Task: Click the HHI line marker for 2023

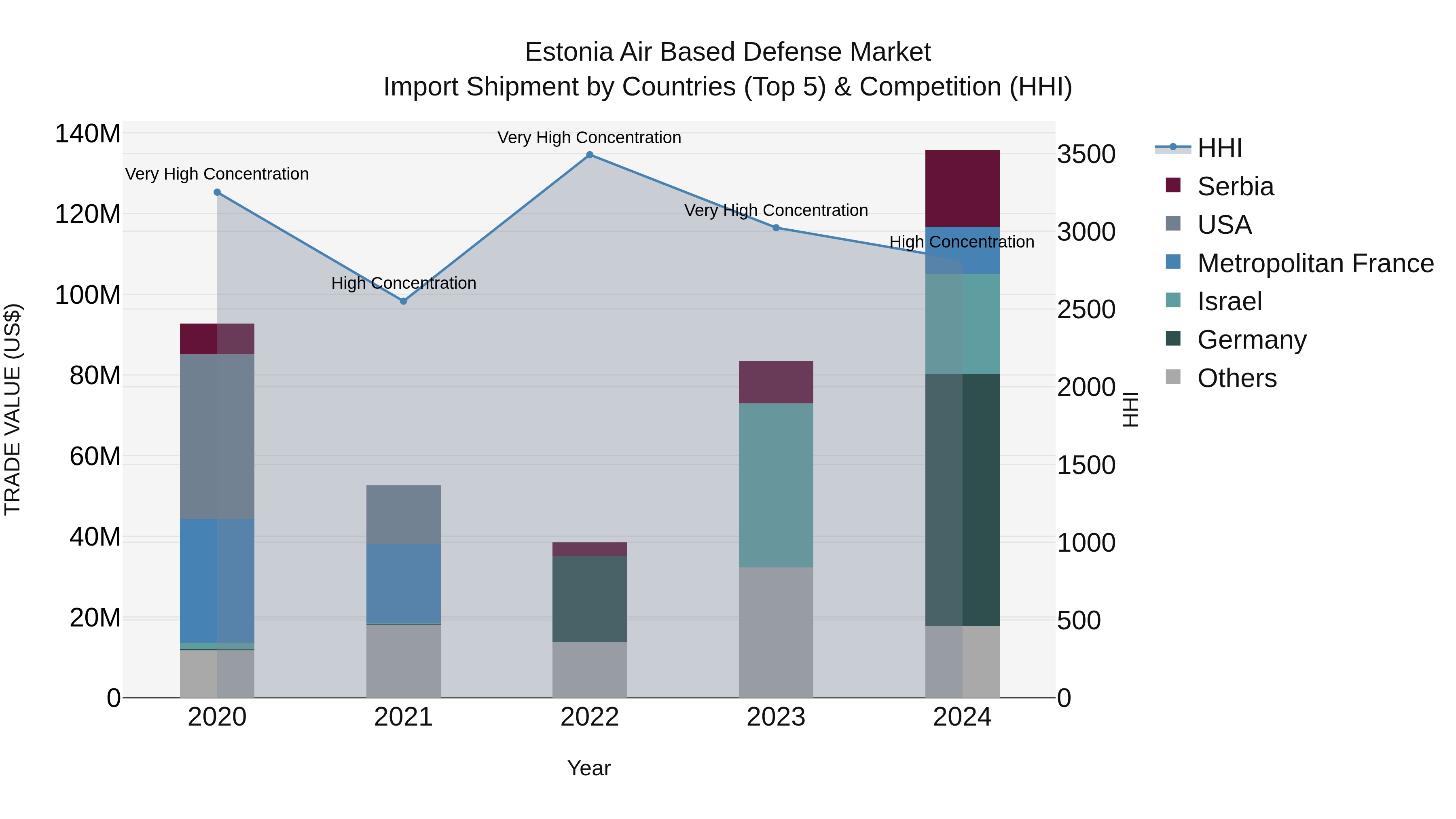Action: 776,228
